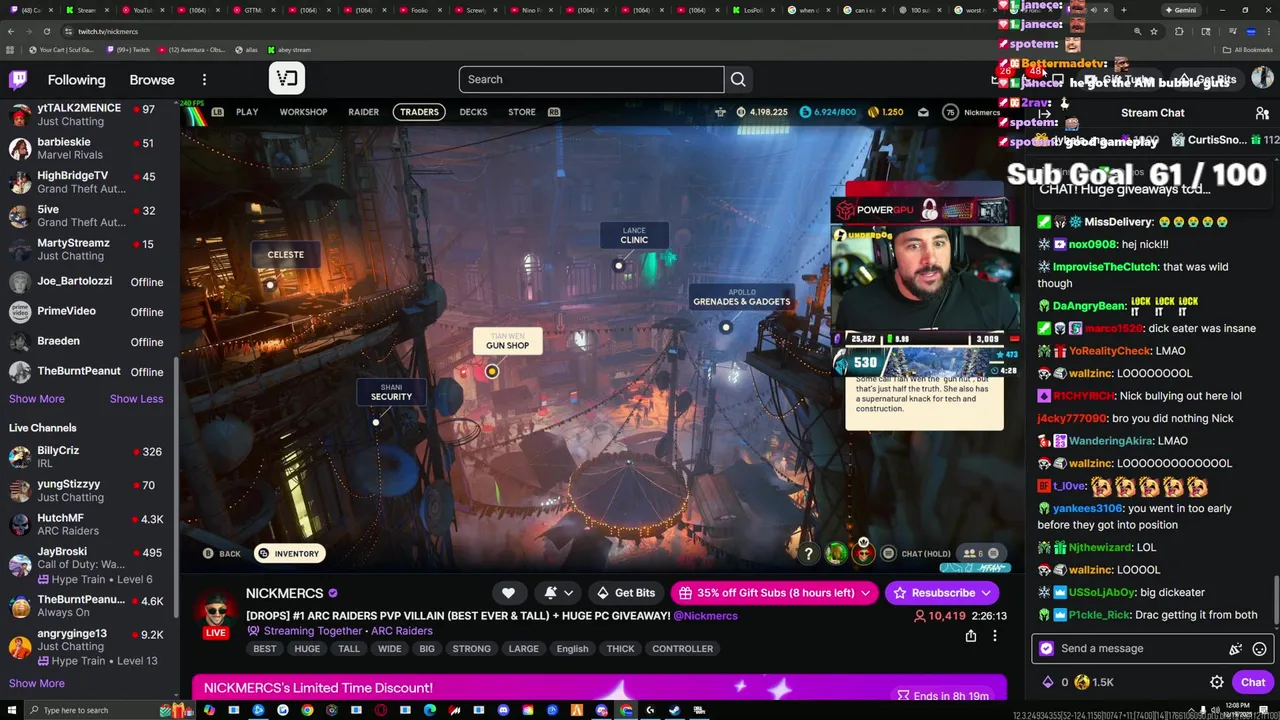Image resolution: width=1280 pixels, height=720 pixels.
Task: Open the abey stream bookmark
Action: 289,49
